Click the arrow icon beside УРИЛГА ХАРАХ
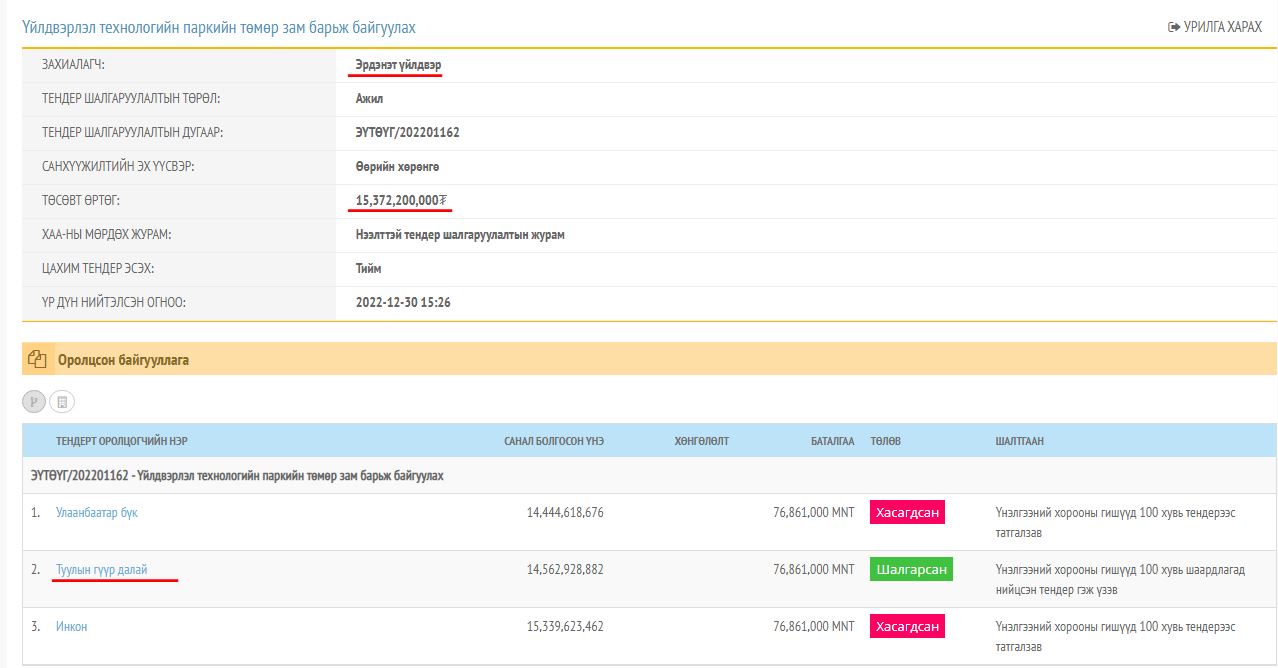This screenshot has height=668, width=1278. point(1173,27)
